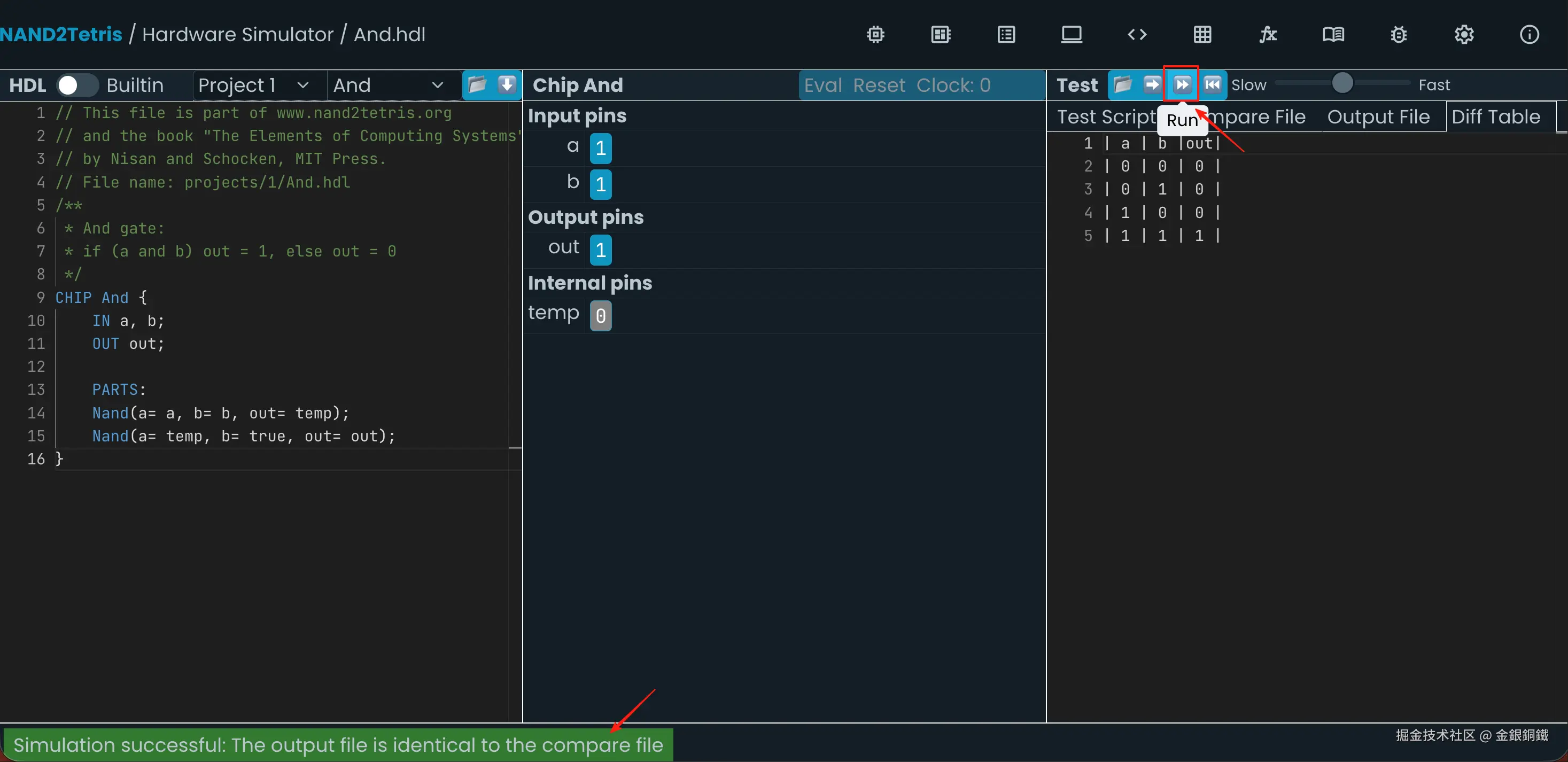The image size is (1568, 762).
Task: Toggle input pin a value
Action: (600, 148)
